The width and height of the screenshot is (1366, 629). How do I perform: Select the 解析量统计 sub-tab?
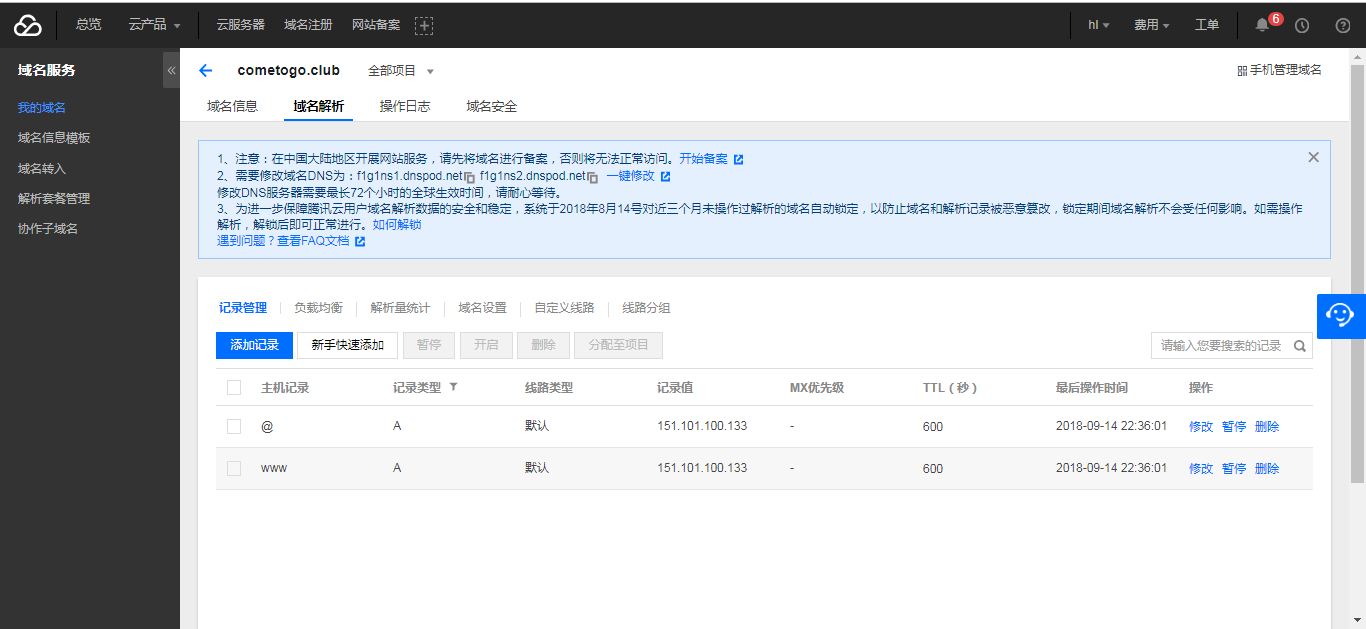pos(400,308)
